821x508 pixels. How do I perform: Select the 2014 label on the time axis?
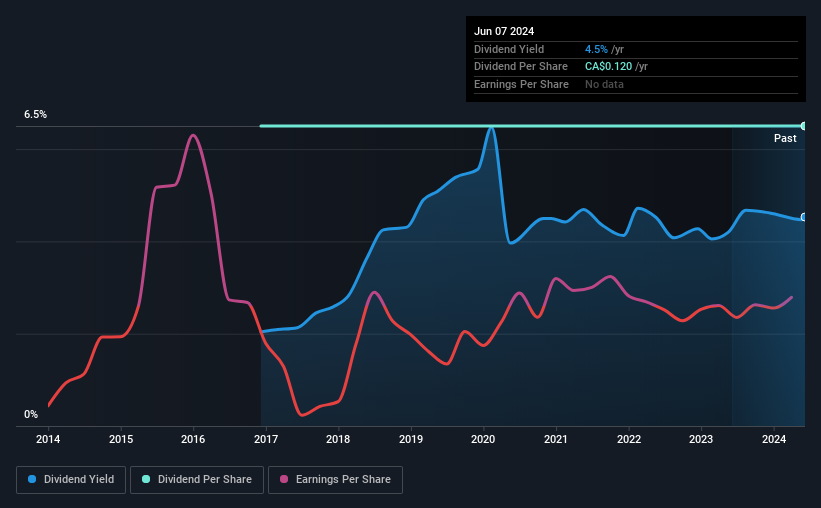(x=48, y=439)
